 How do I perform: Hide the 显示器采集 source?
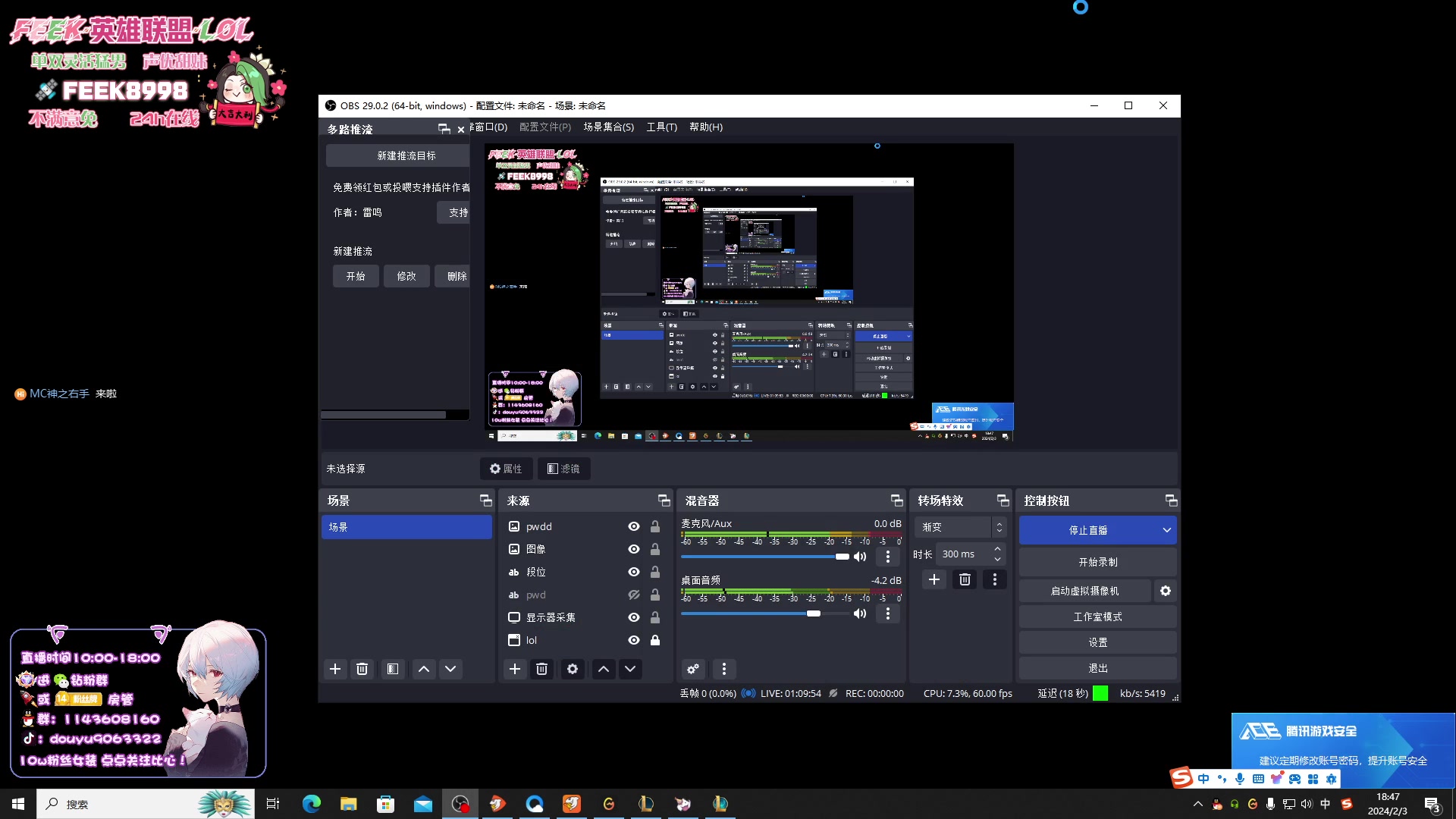tap(634, 617)
